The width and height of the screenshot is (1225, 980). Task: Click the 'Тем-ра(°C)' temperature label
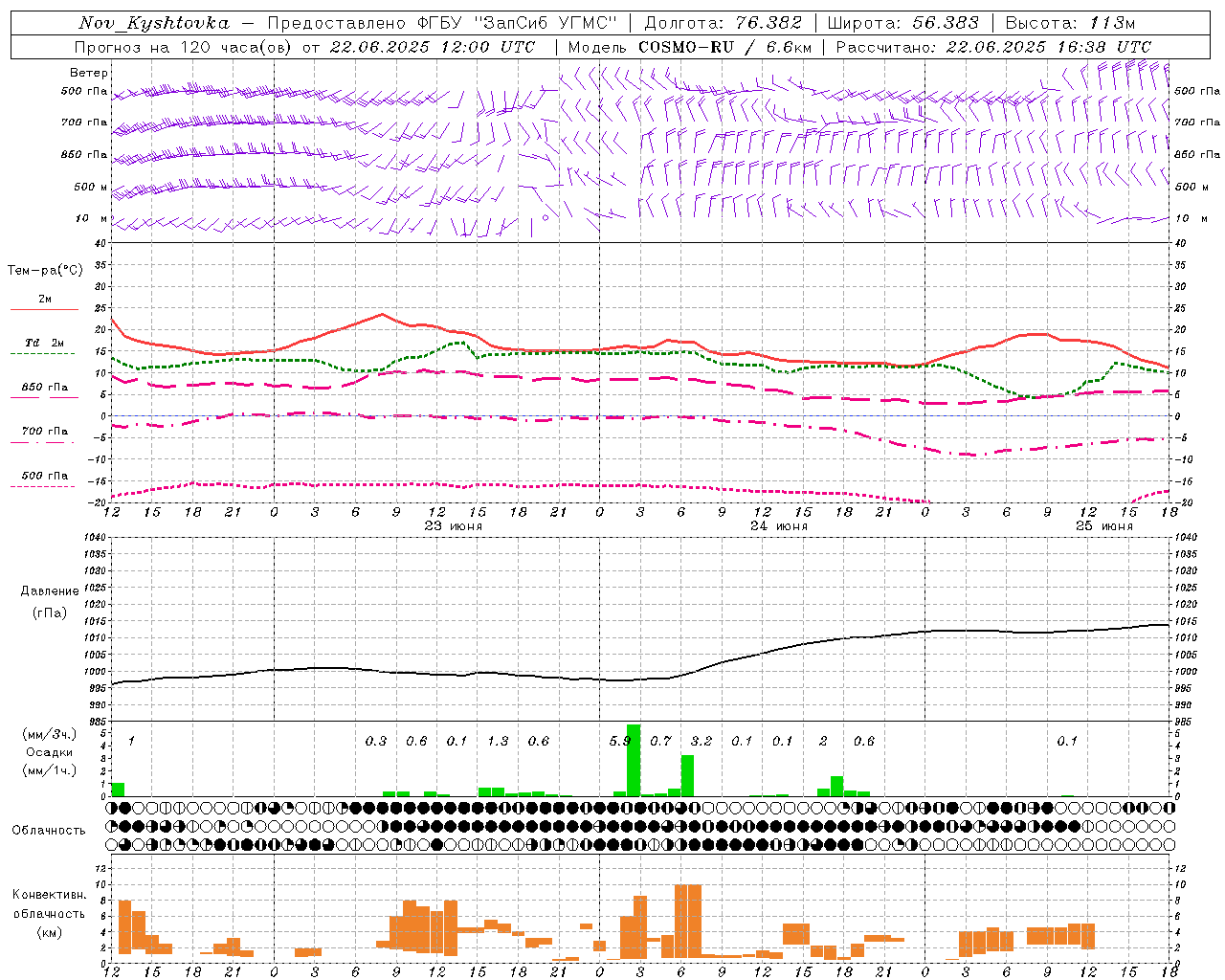coord(45,271)
